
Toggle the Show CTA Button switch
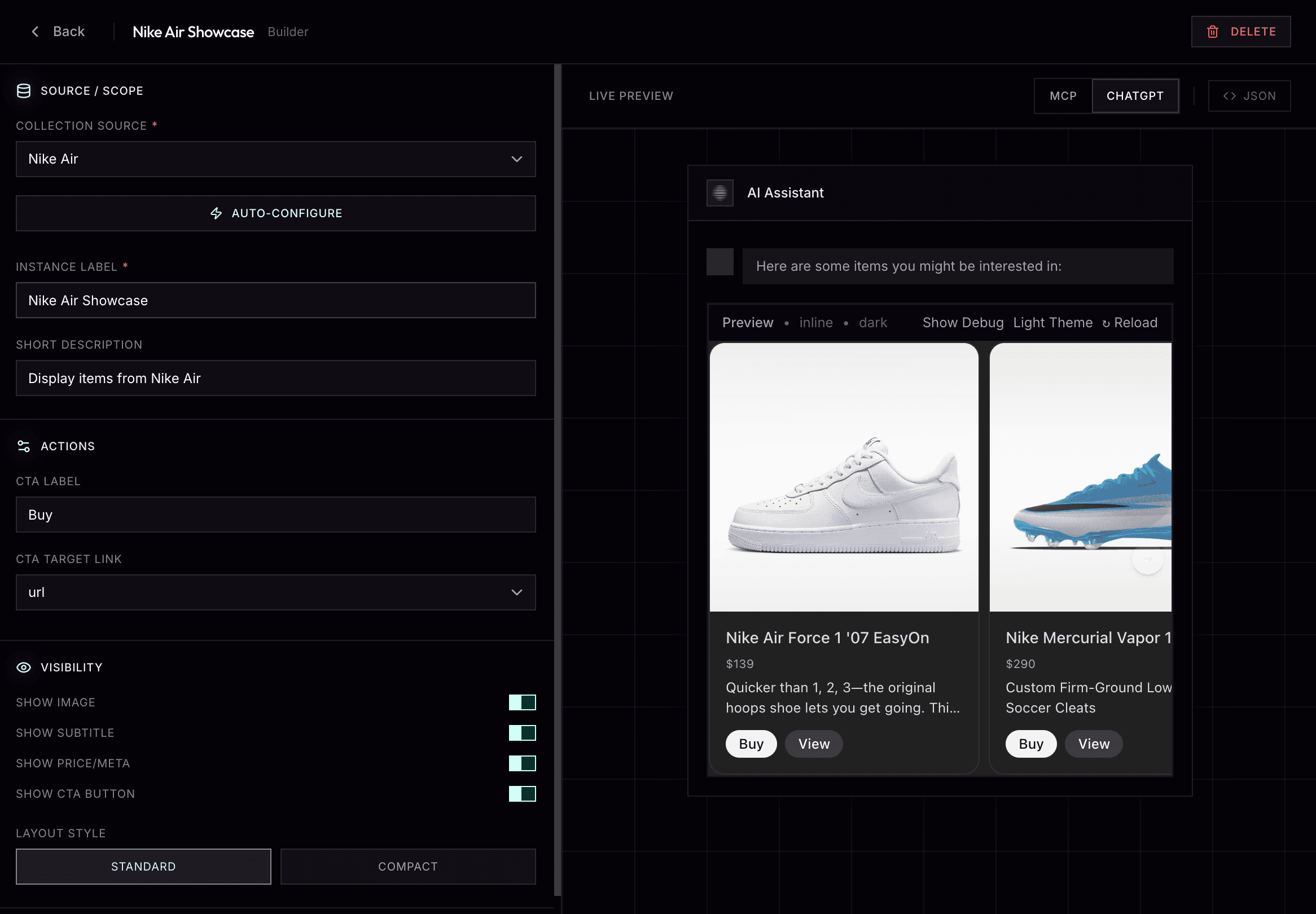(x=522, y=794)
